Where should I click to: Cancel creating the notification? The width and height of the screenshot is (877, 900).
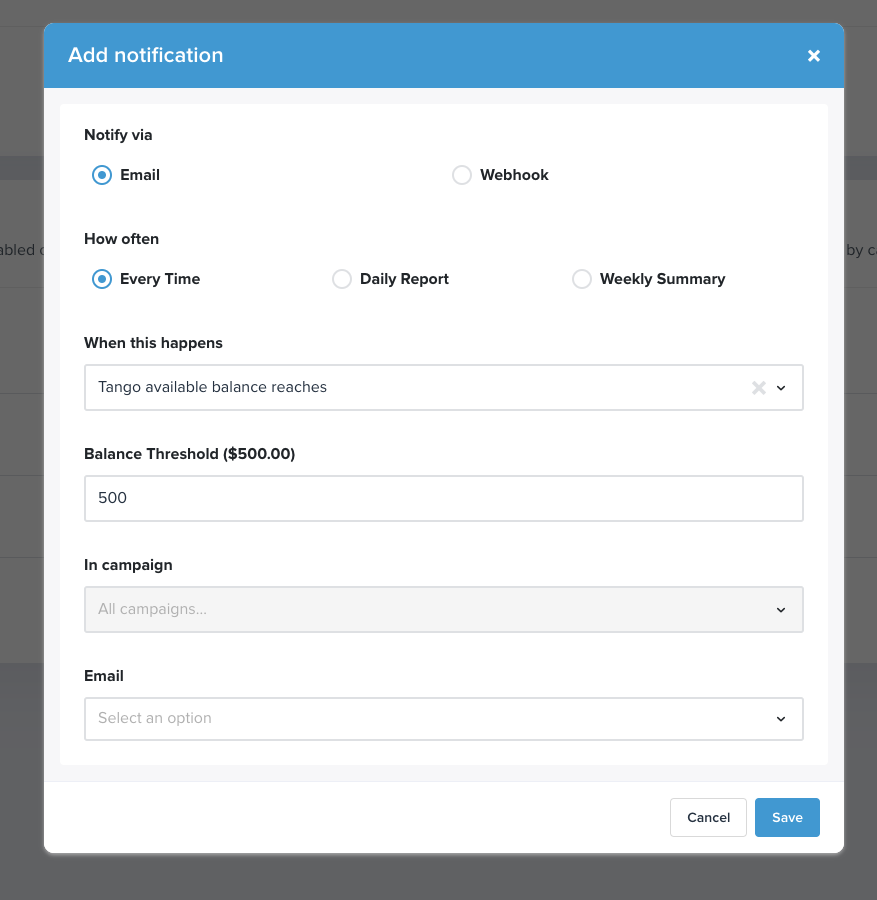(708, 817)
